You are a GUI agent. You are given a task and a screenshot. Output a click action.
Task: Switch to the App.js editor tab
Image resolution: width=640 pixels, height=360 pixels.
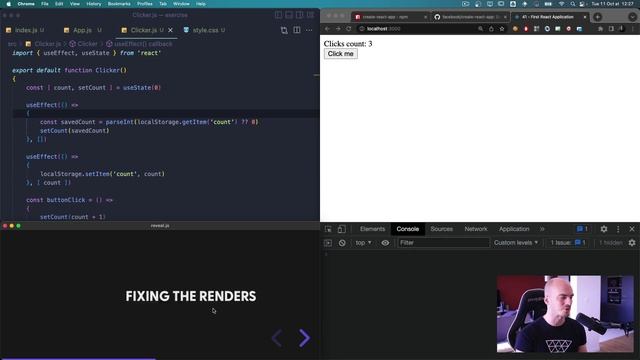click(x=82, y=30)
